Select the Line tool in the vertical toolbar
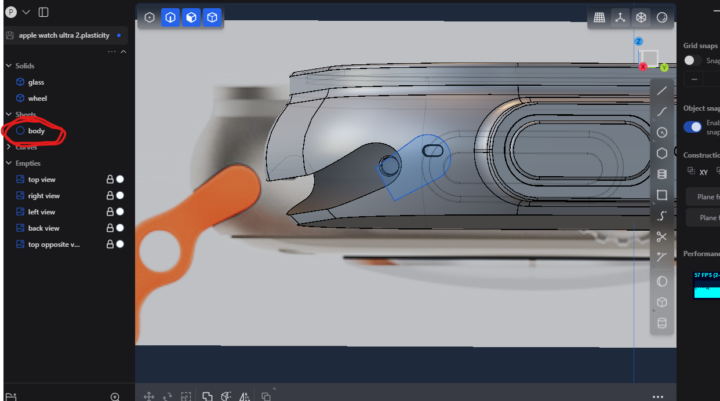The width and height of the screenshot is (720, 401). [662, 91]
